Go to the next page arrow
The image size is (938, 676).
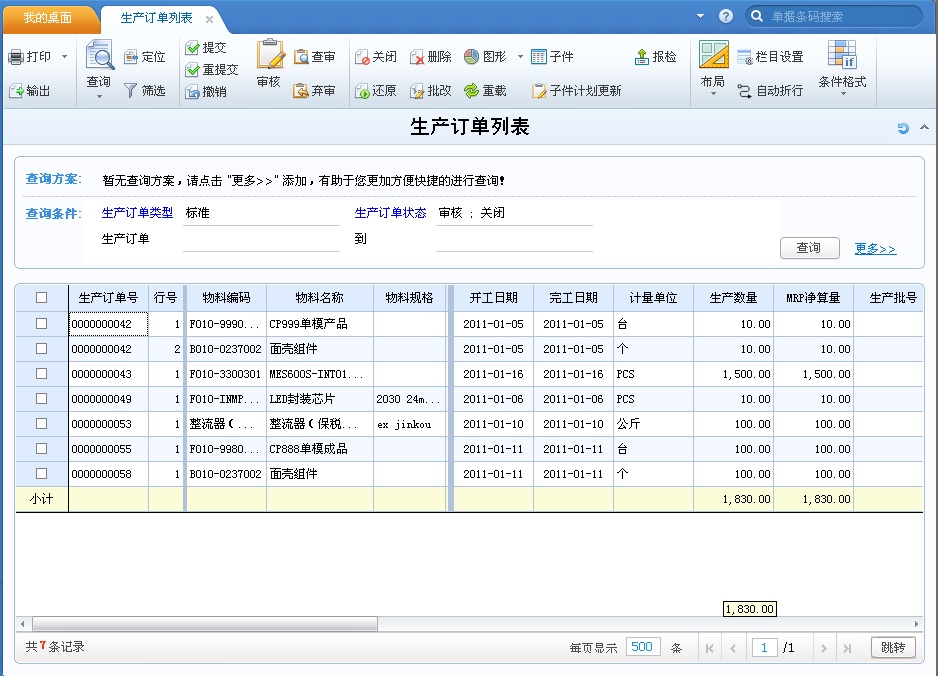(x=824, y=648)
